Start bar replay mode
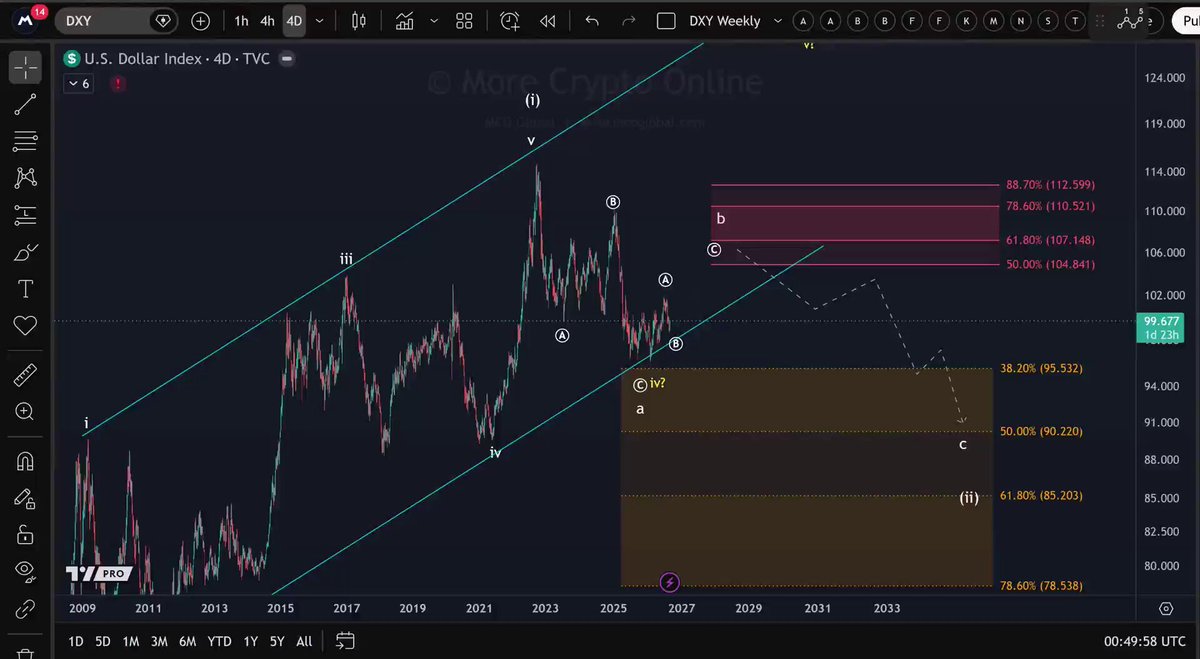Screen dimensions: 1200x659 [547, 20]
